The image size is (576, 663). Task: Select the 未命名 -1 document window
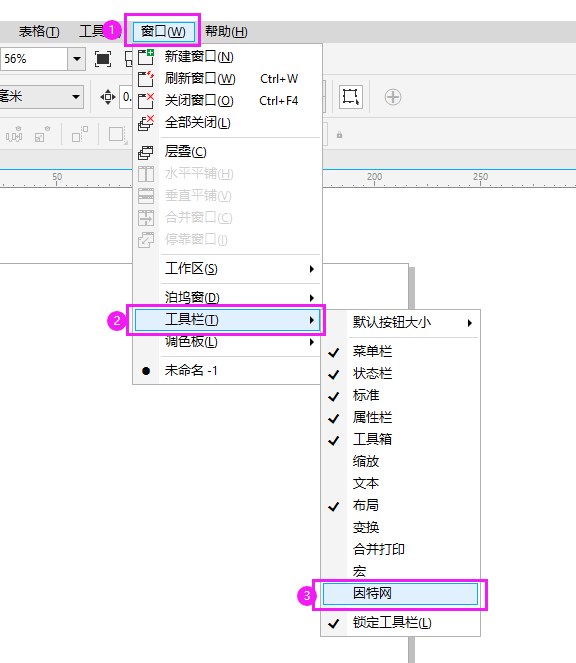click(228, 370)
